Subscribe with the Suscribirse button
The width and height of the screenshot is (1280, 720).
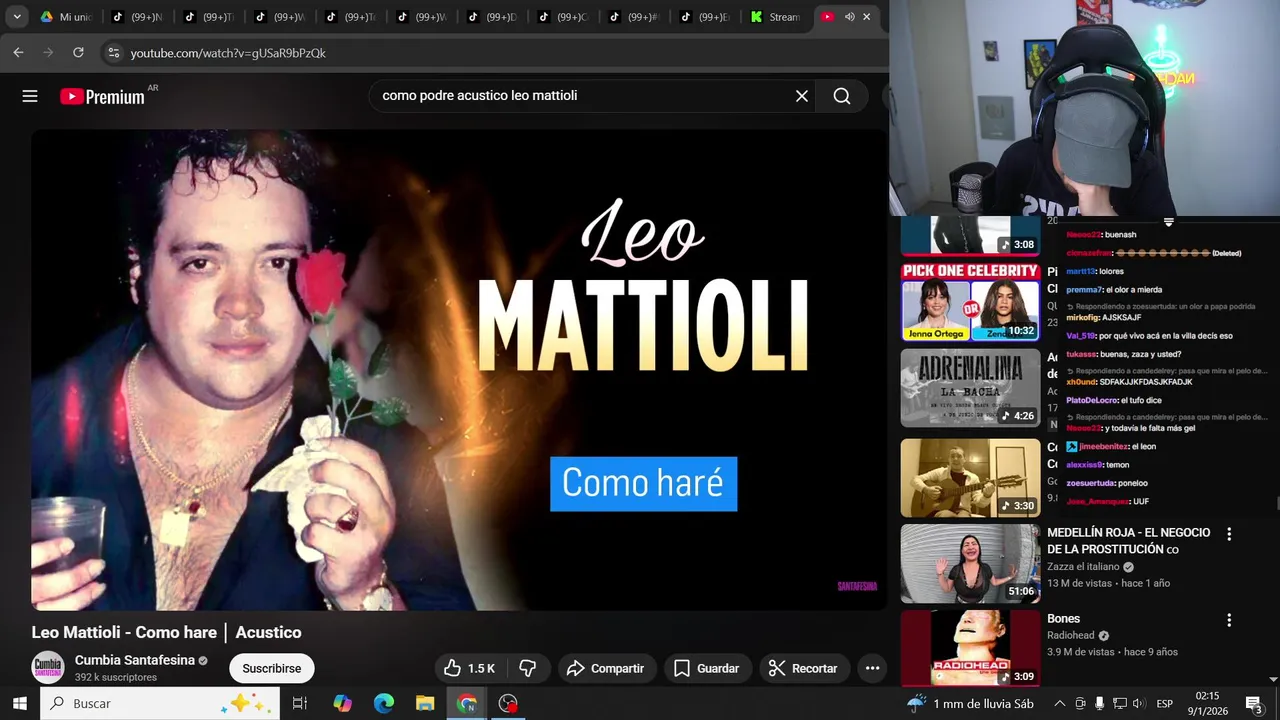click(272, 668)
